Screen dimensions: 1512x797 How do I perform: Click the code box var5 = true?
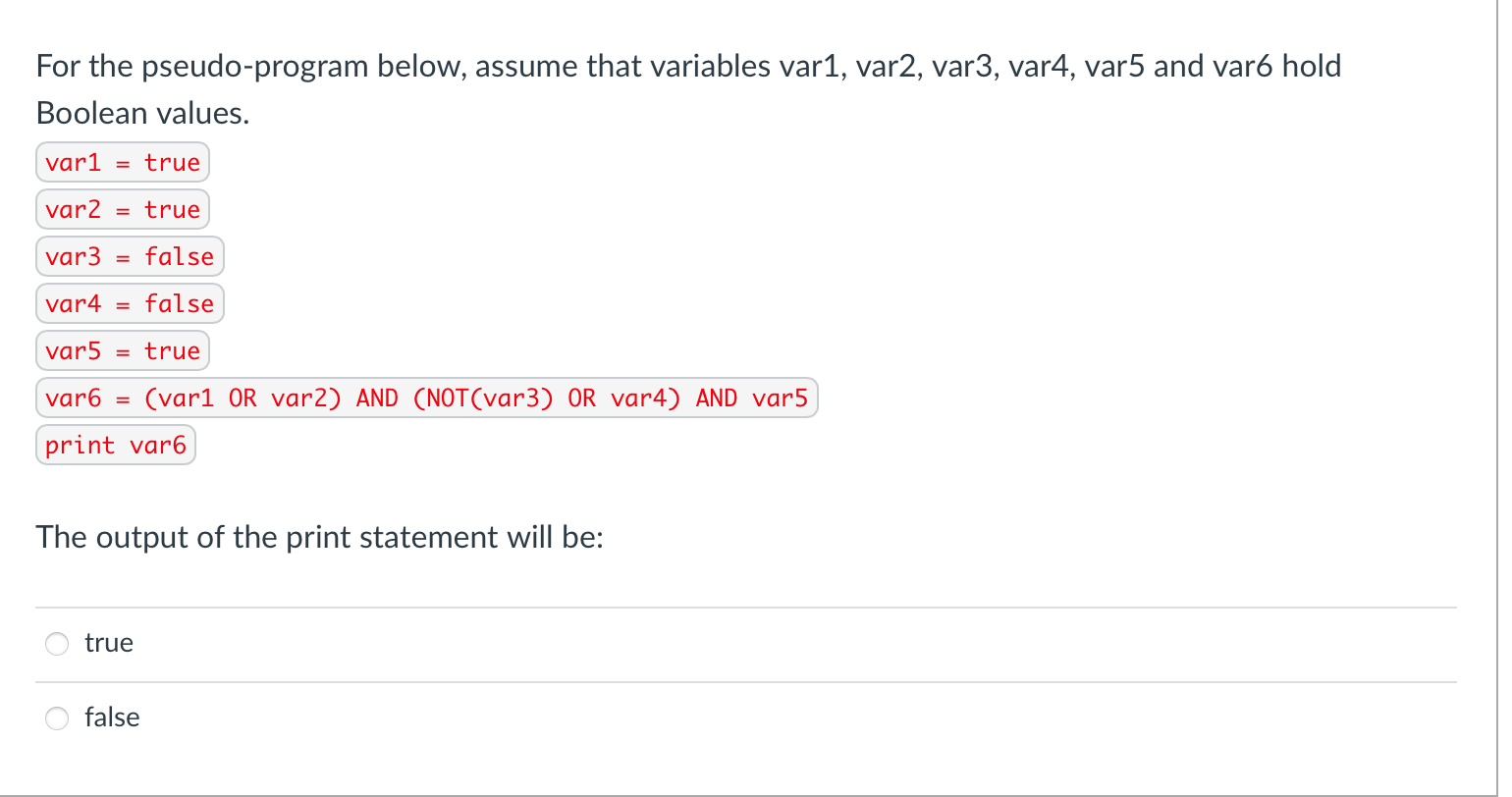(122, 350)
